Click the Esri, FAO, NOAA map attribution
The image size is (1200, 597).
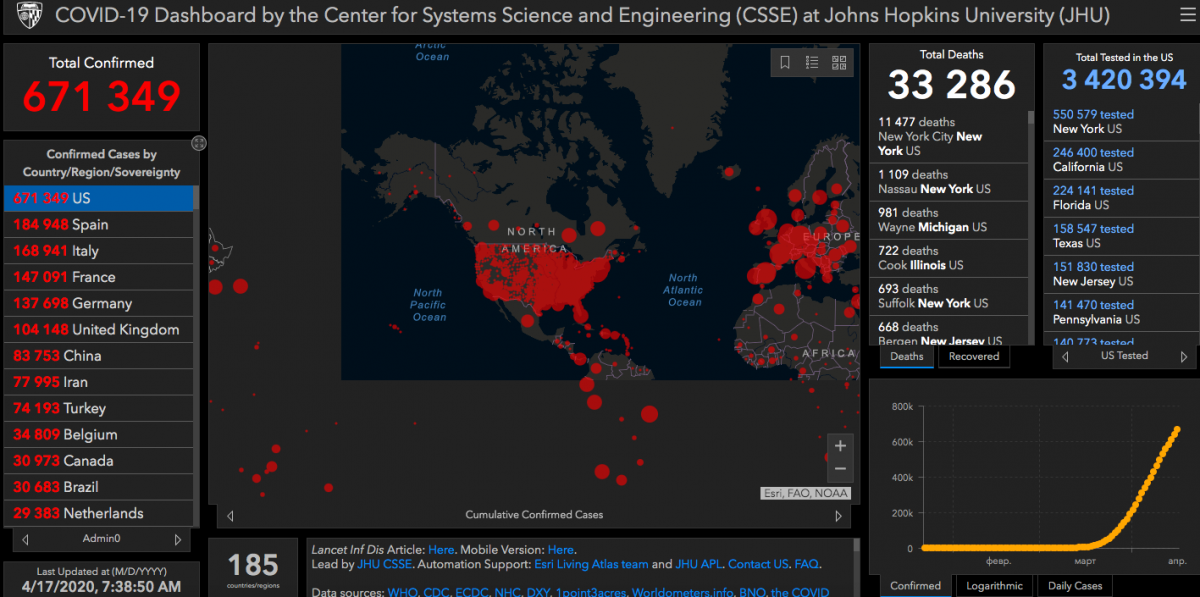coord(805,493)
